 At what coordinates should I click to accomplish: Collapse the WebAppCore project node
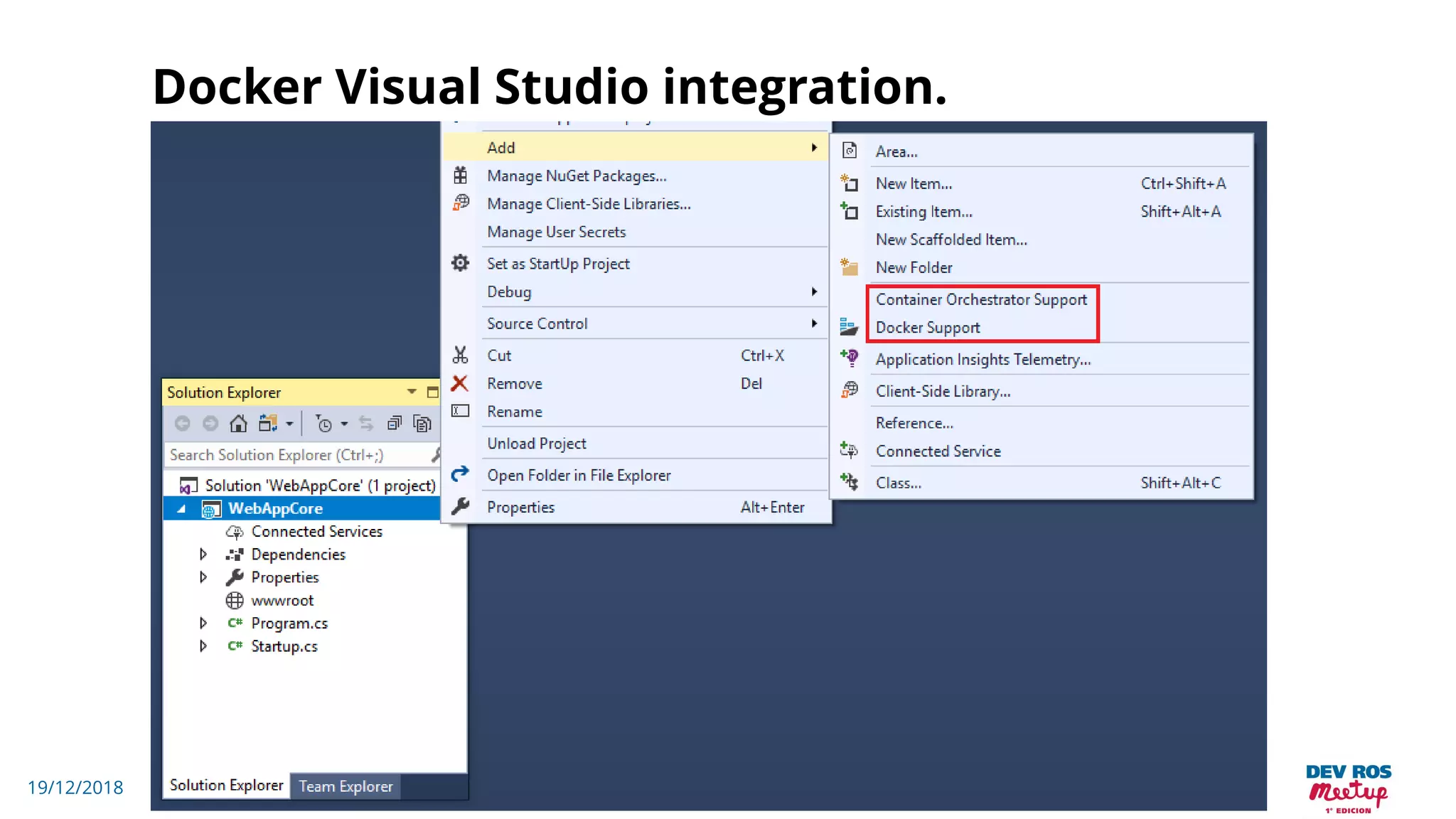pos(182,509)
